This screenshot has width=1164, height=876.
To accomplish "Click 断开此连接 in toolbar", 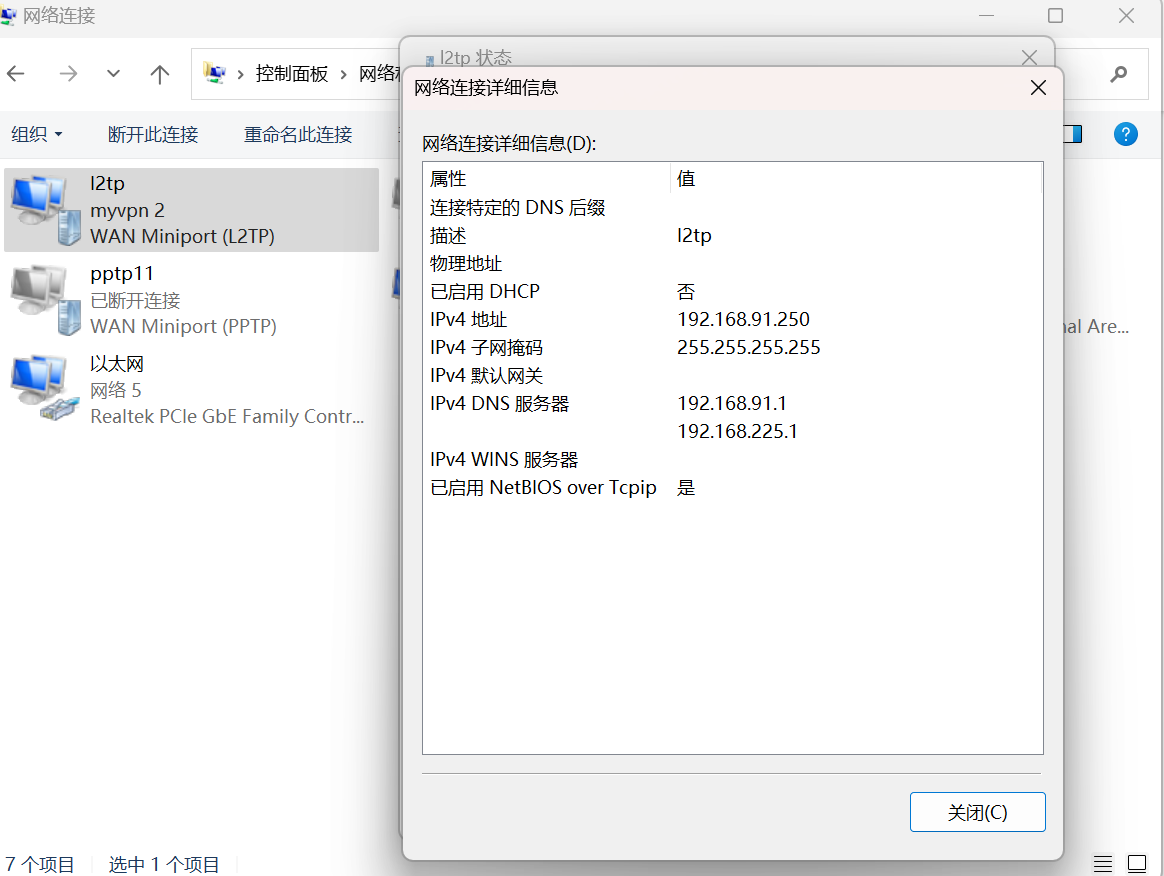I will (153, 134).
